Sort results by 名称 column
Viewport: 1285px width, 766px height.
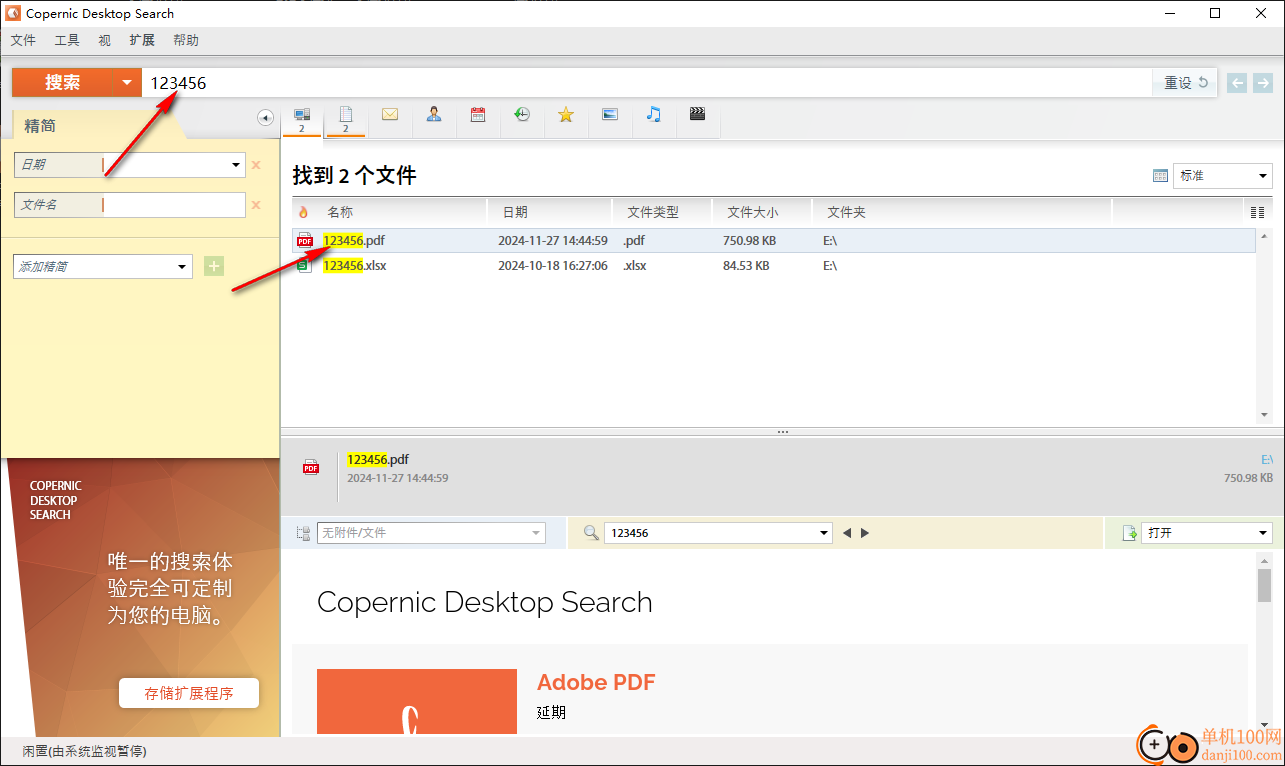tap(340, 212)
